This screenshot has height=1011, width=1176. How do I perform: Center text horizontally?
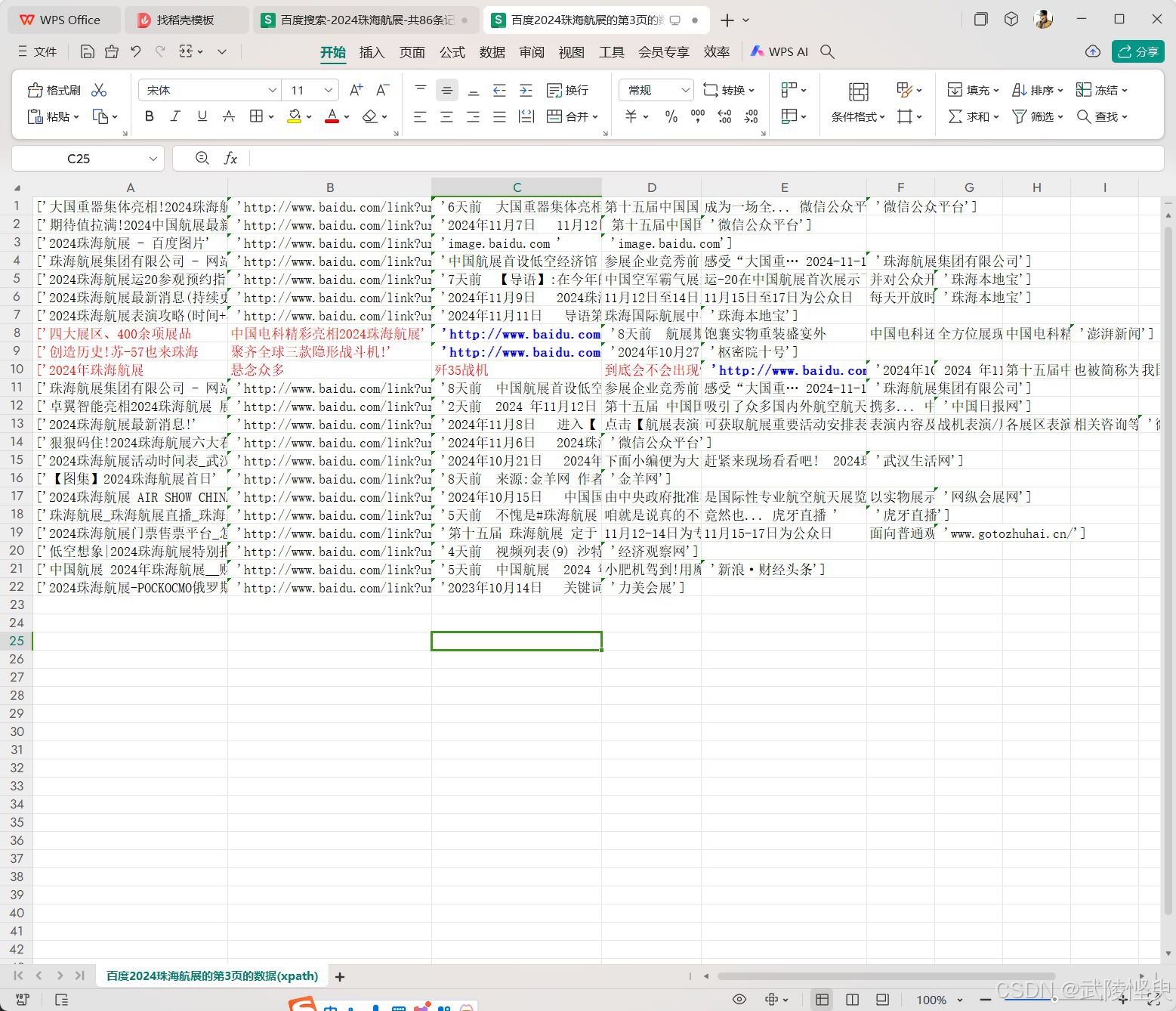point(447,116)
